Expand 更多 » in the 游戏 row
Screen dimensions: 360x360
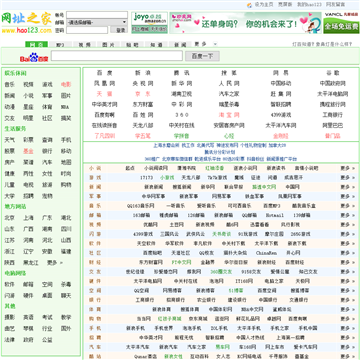[x=348, y=178]
